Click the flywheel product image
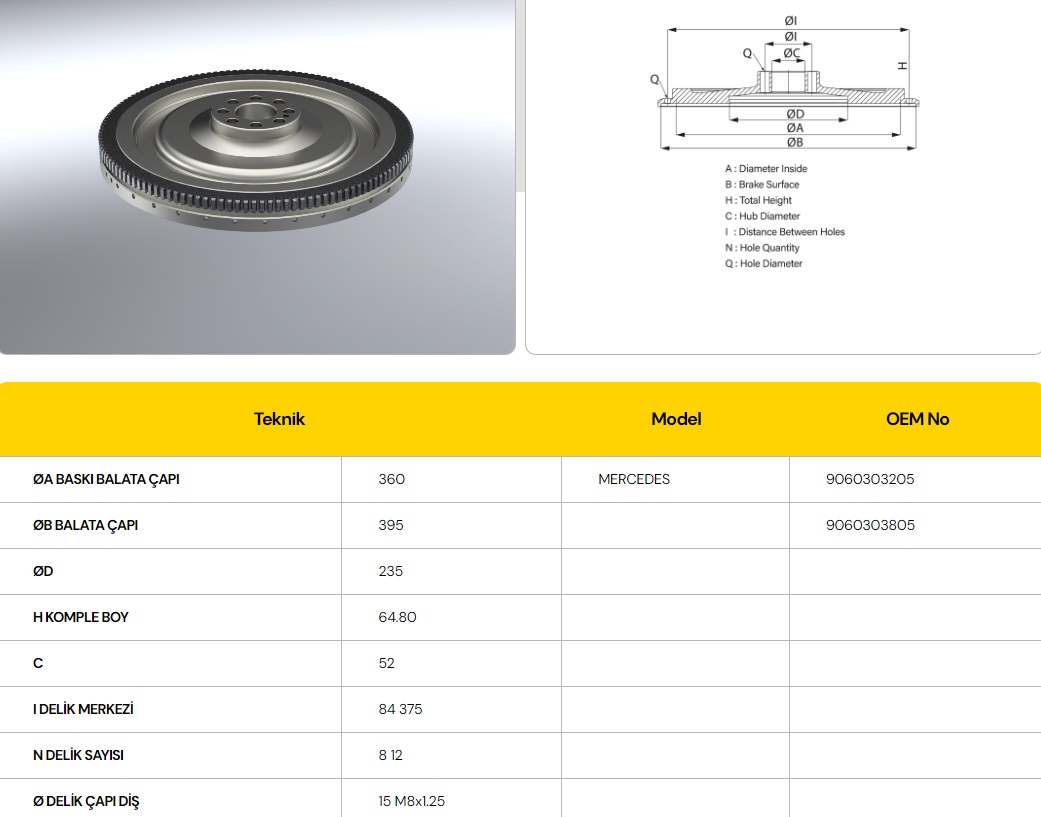 click(x=257, y=150)
